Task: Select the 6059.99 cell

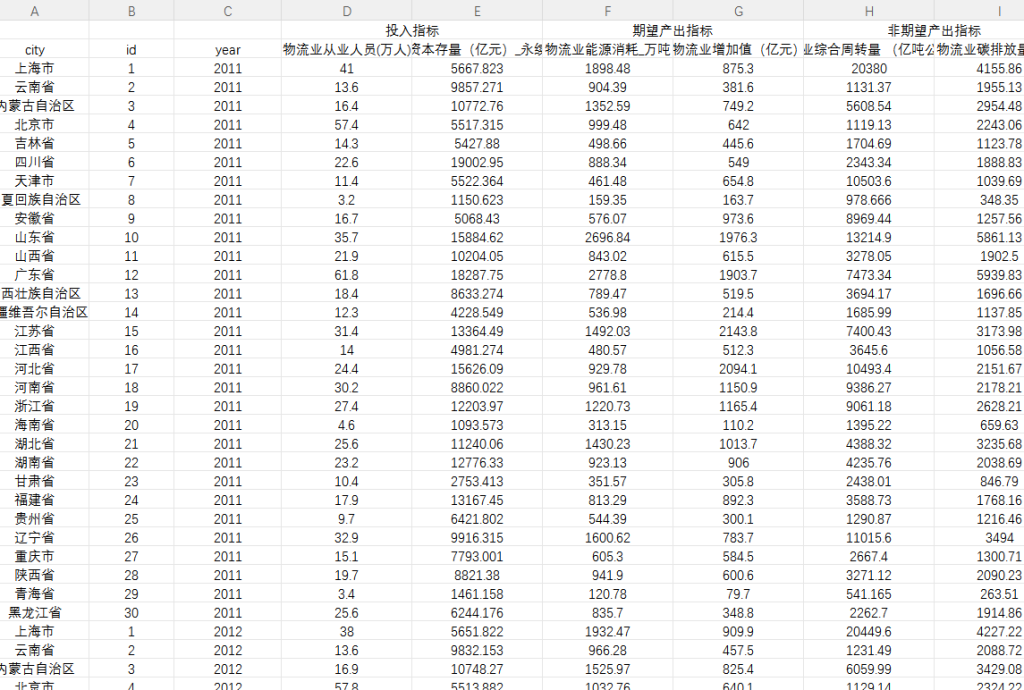Action: point(869,670)
